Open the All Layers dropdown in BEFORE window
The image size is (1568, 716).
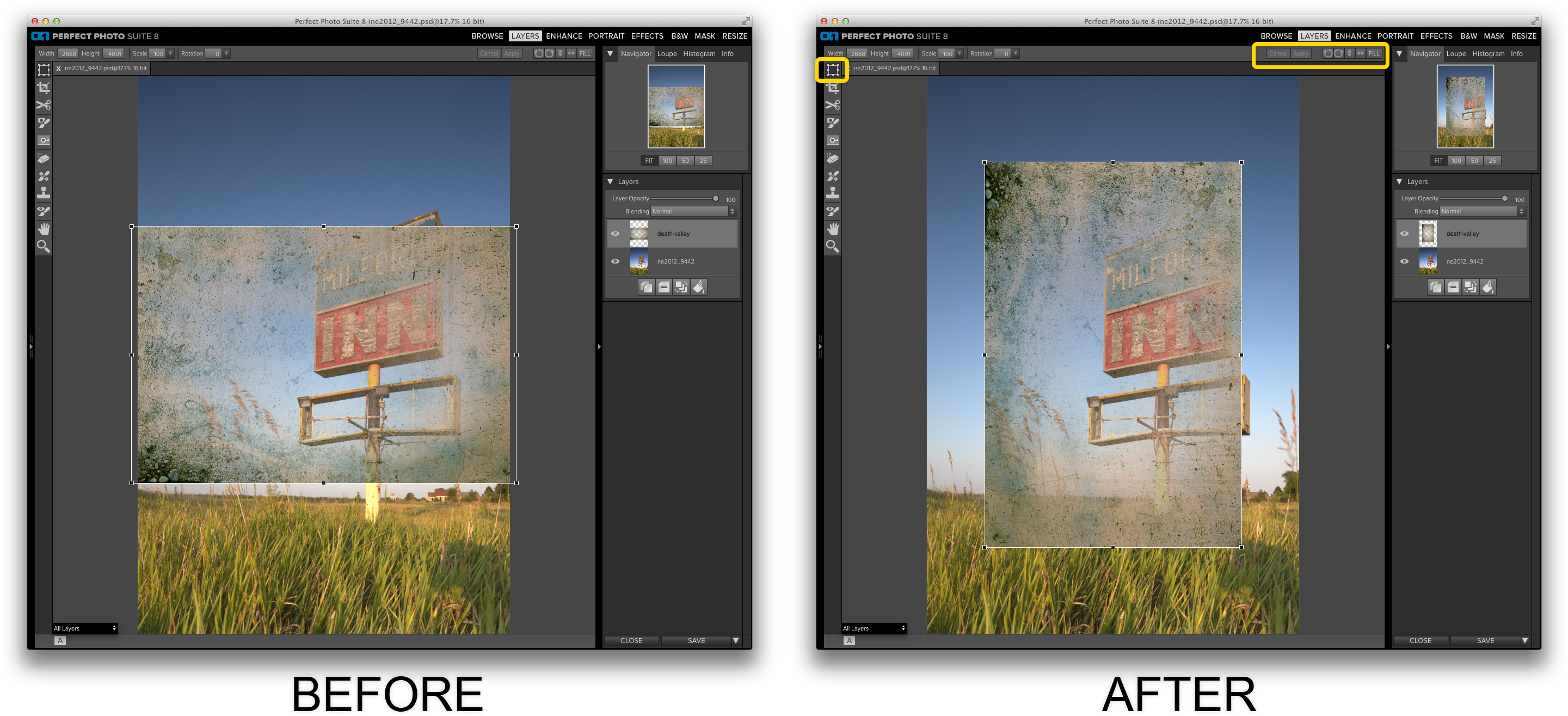(84, 628)
